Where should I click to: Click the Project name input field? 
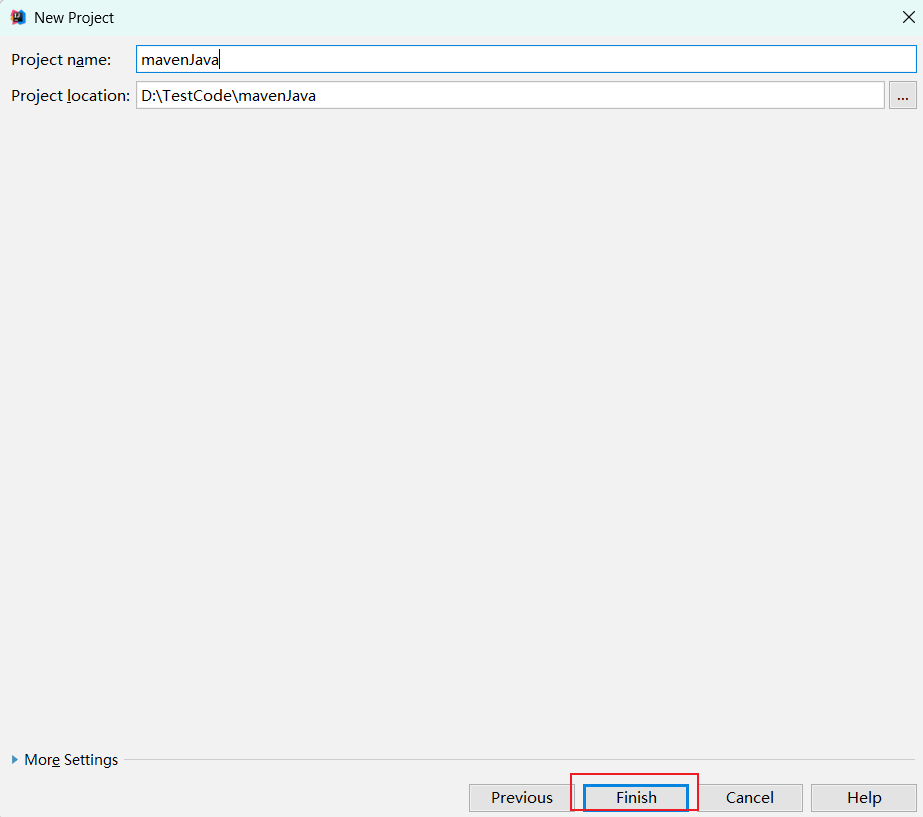[x=526, y=59]
